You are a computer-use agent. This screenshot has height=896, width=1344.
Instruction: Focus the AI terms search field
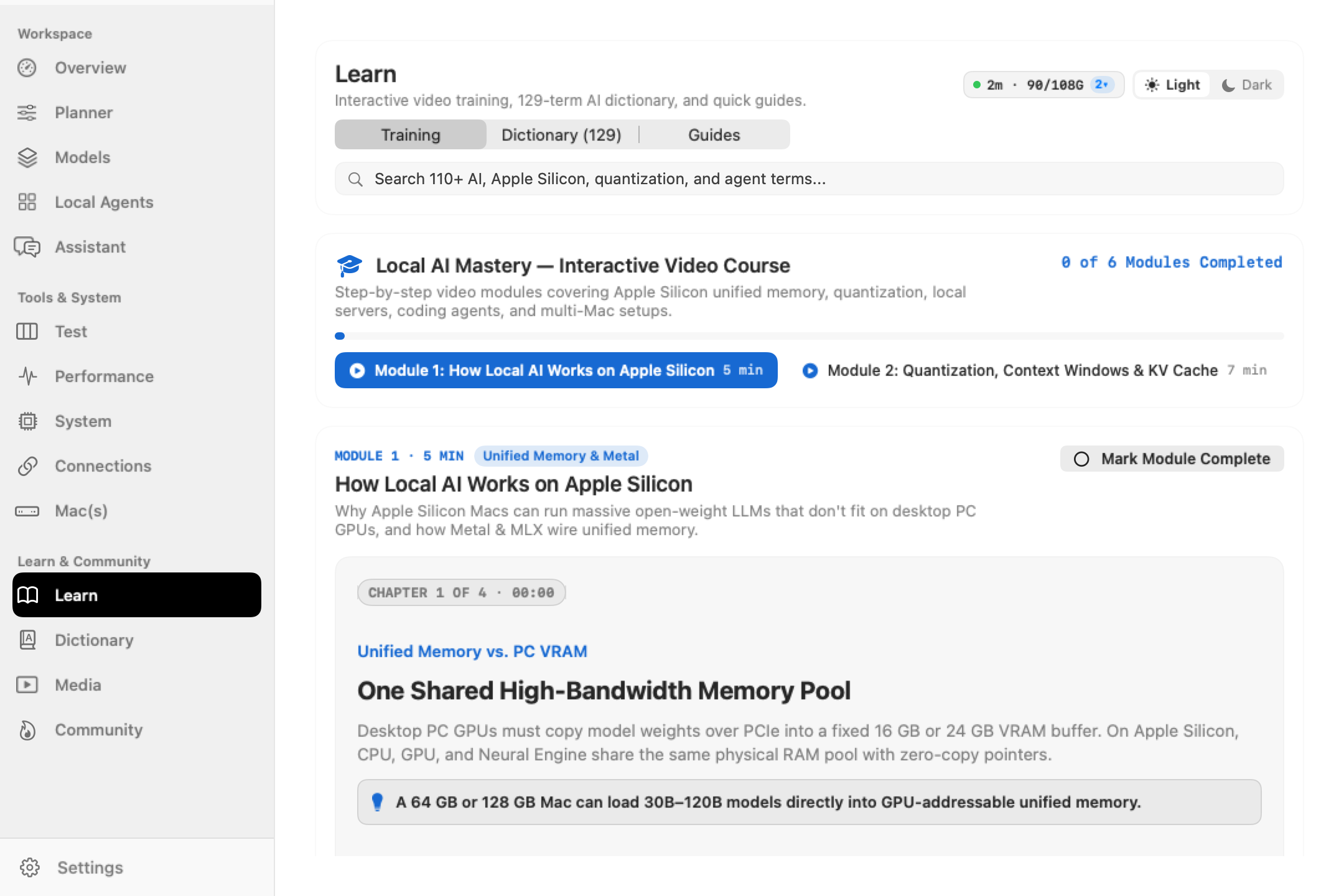click(809, 179)
